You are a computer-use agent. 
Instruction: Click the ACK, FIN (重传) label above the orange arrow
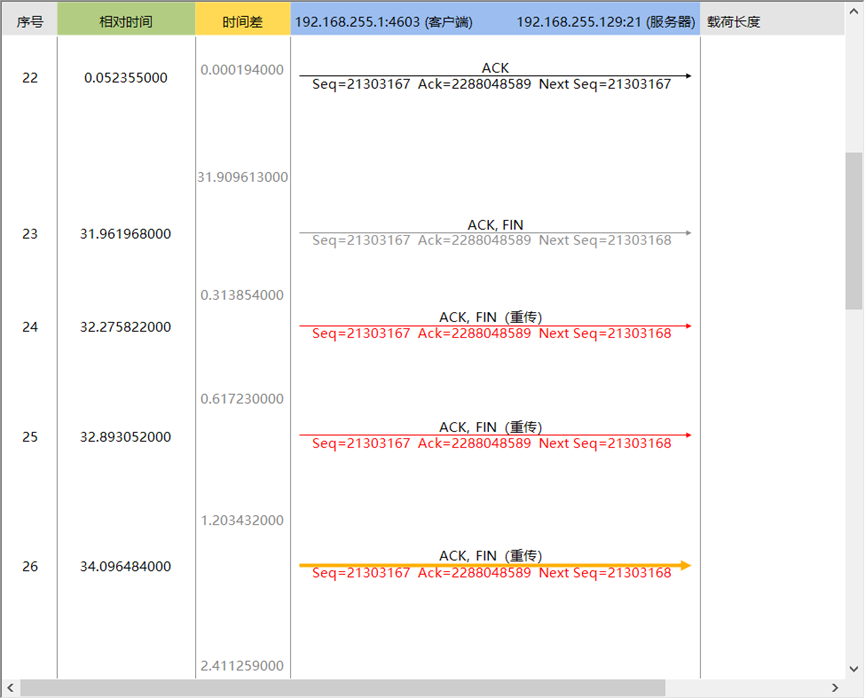(x=491, y=556)
